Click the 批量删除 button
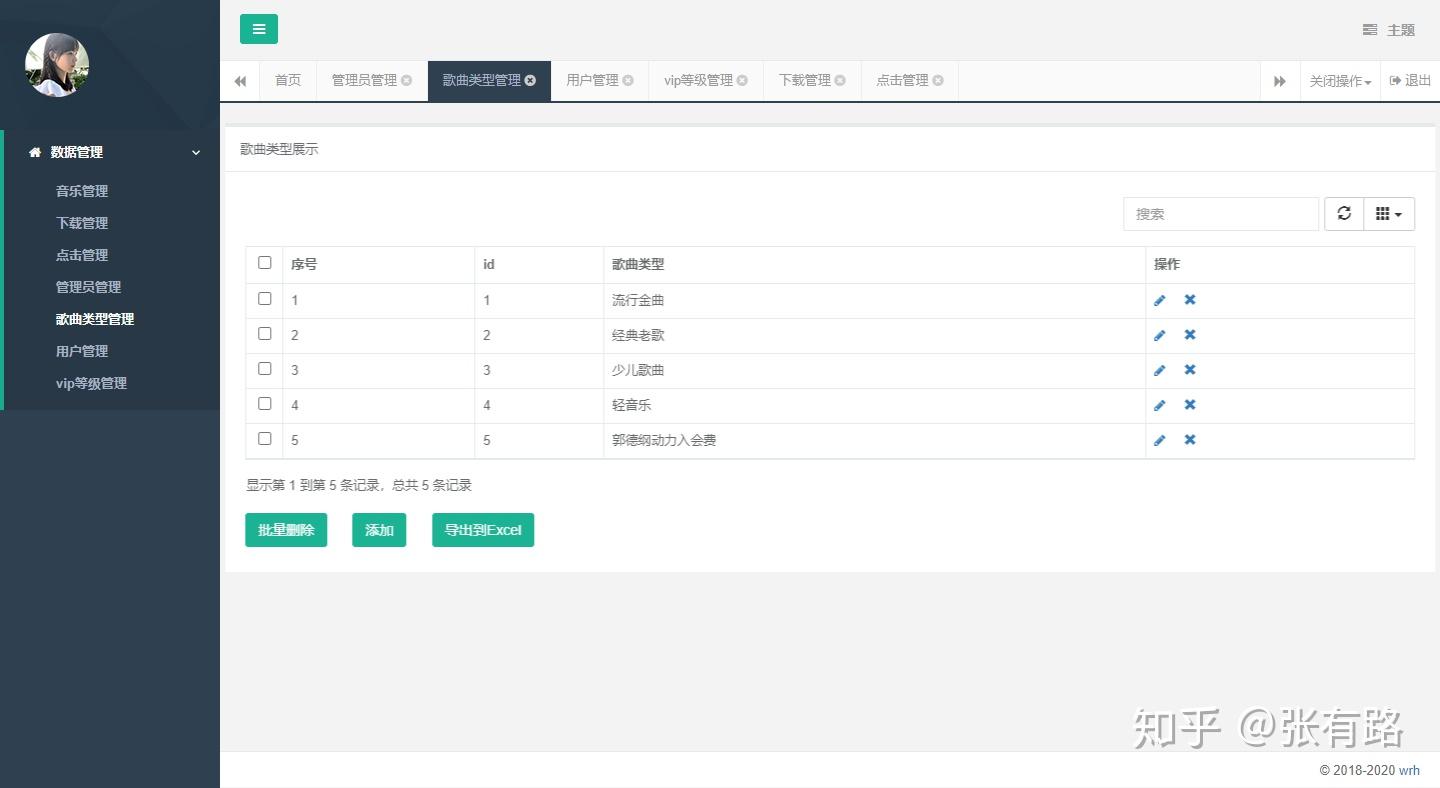The width and height of the screenshot is (1440, 788). 286,530
